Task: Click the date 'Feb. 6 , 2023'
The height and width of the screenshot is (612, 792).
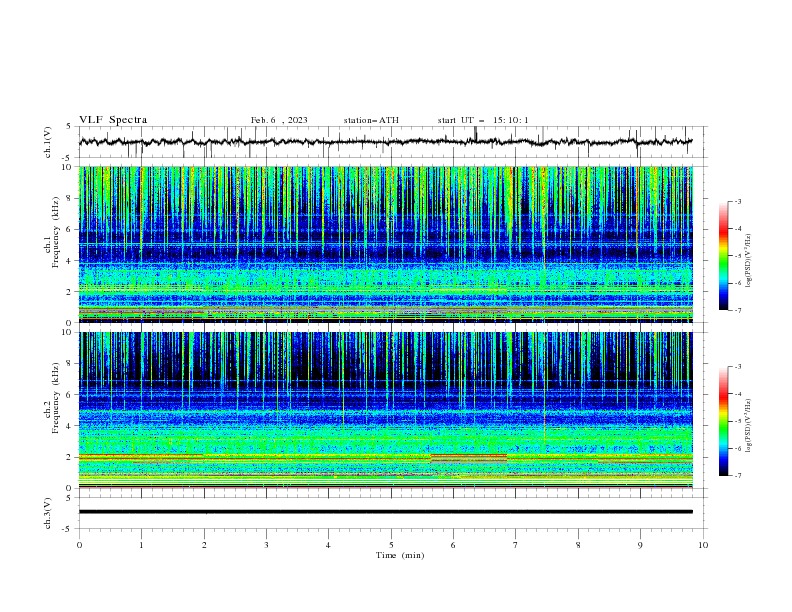Action: coord(279,120)
